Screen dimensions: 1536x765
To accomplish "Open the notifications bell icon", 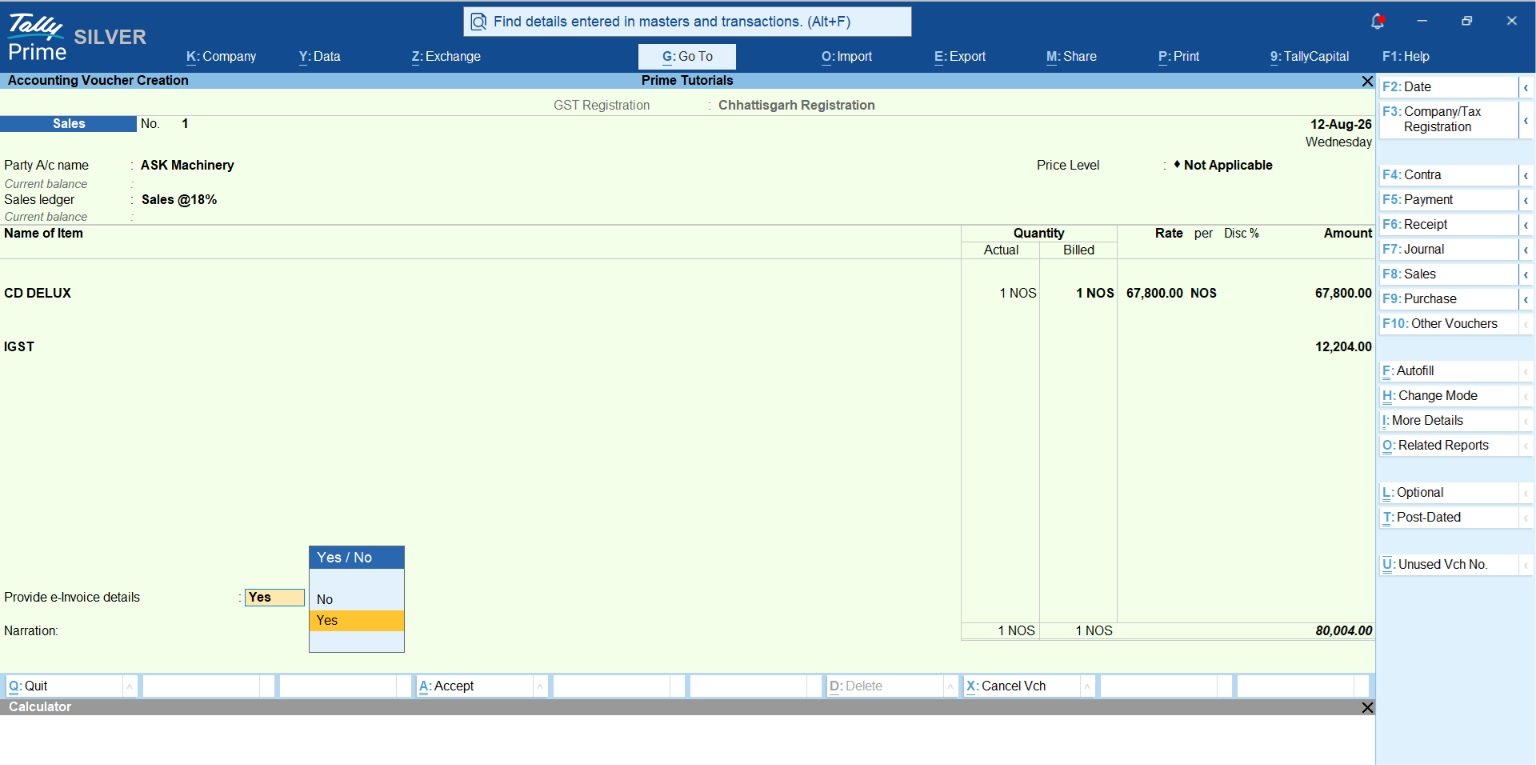I will (1378, 21).
